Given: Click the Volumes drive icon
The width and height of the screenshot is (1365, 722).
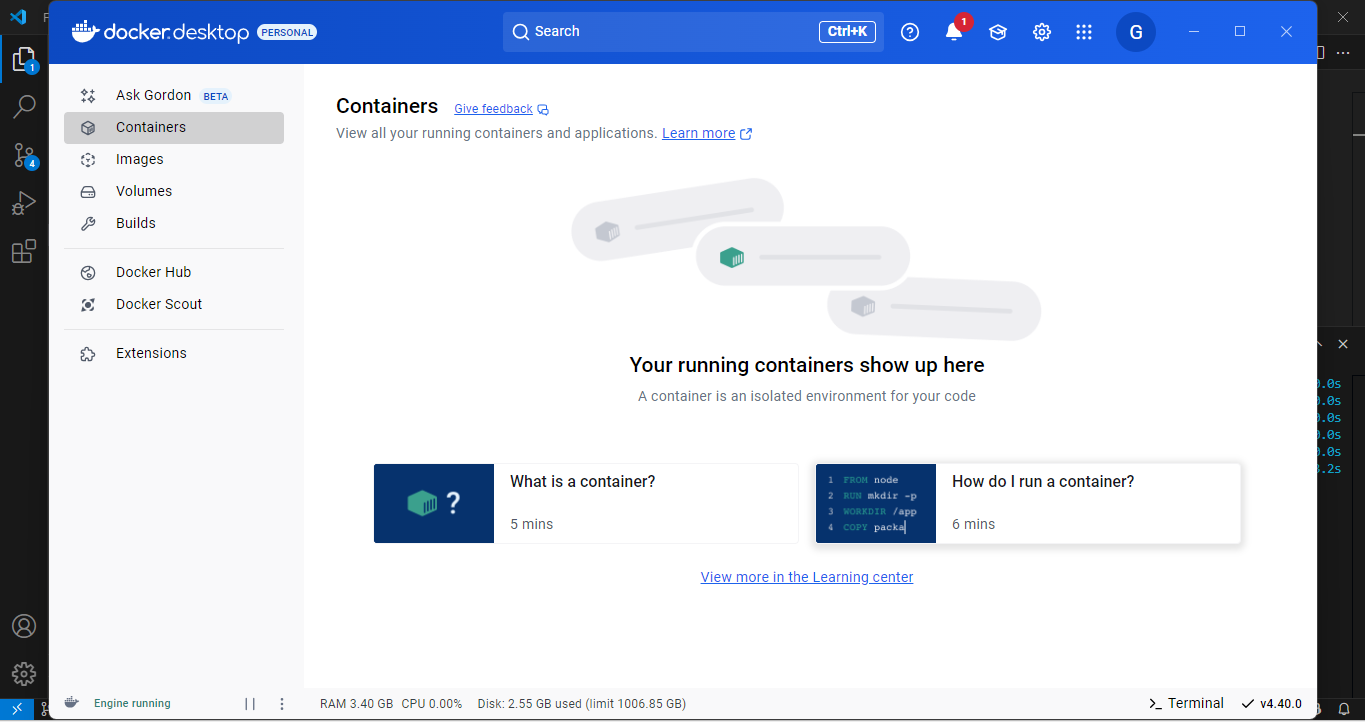Looking at the screenshot, I should coord(88,192).
